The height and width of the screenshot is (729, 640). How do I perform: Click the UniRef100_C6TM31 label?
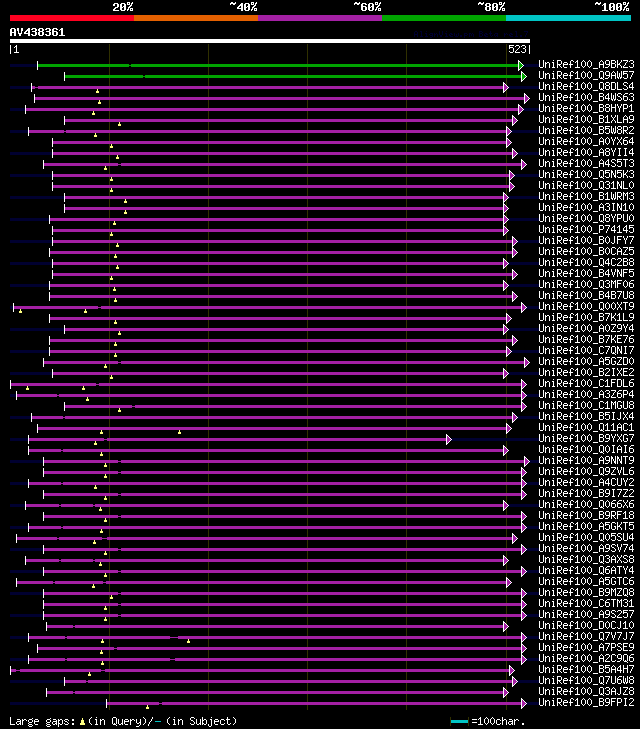(586, 603)
